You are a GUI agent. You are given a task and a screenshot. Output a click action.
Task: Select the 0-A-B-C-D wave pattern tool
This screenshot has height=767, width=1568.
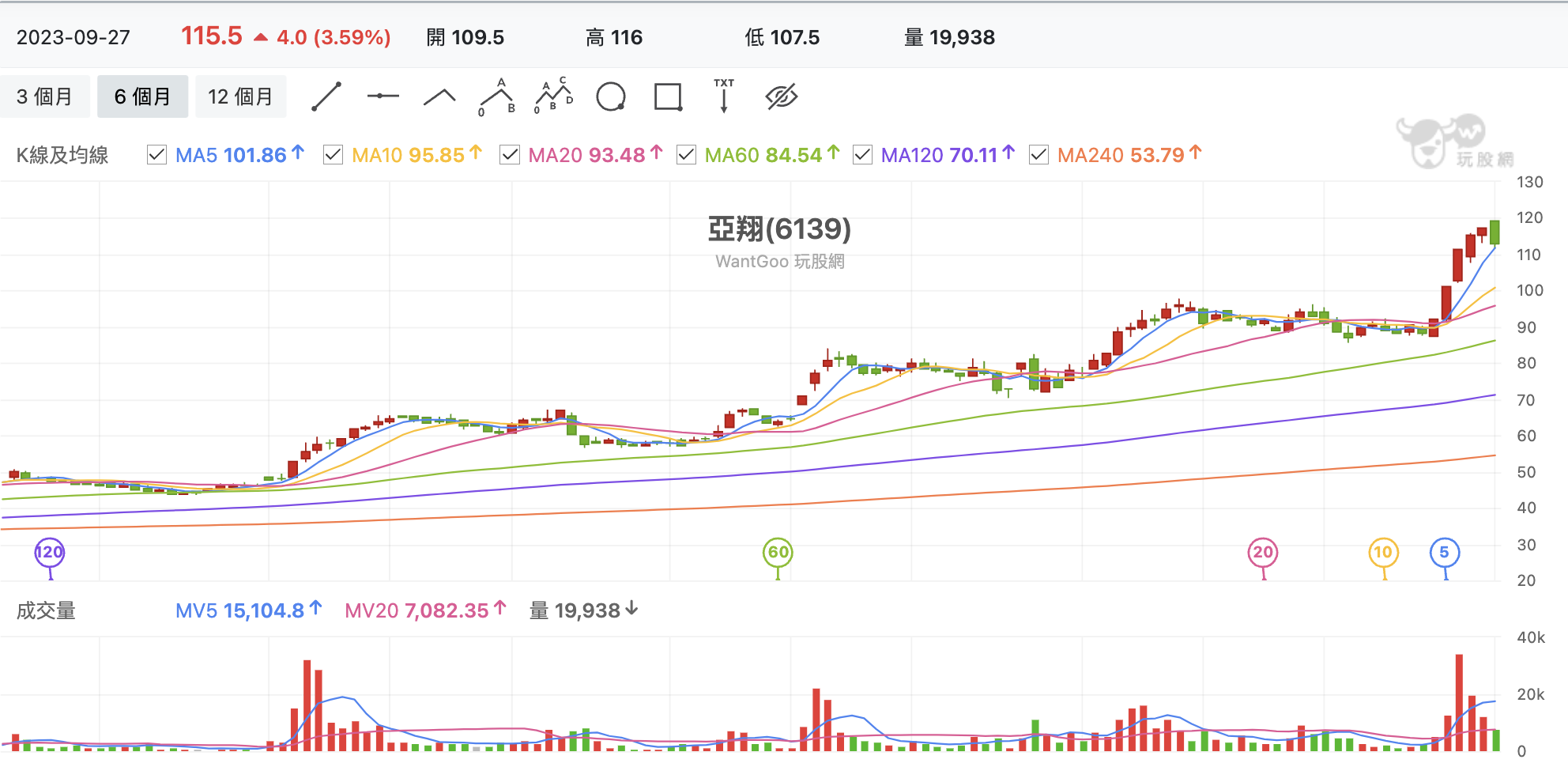coord(554,96)
